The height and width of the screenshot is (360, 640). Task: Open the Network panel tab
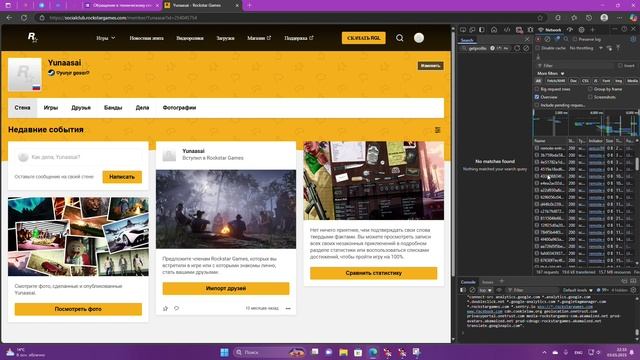(x=549, y=30)
